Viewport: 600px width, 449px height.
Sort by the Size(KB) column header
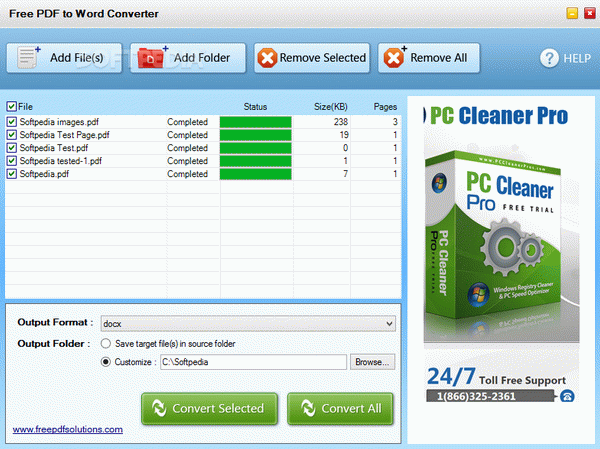tap(331, 107)
